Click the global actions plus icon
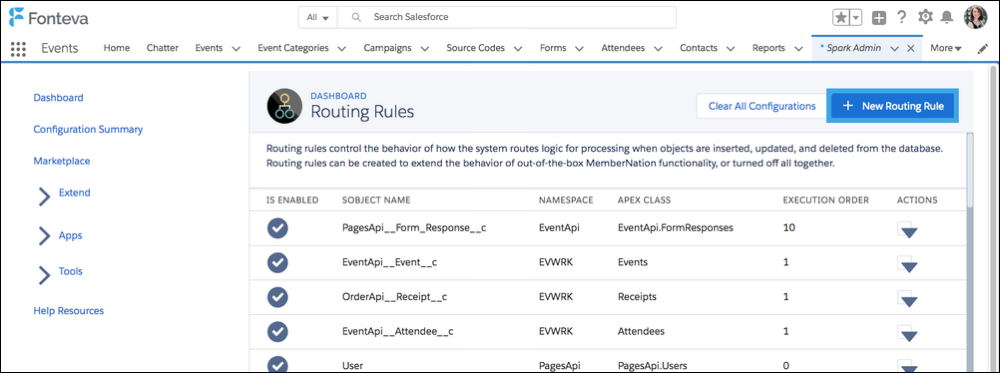The image size is (1000, 373). coord(879,18)
